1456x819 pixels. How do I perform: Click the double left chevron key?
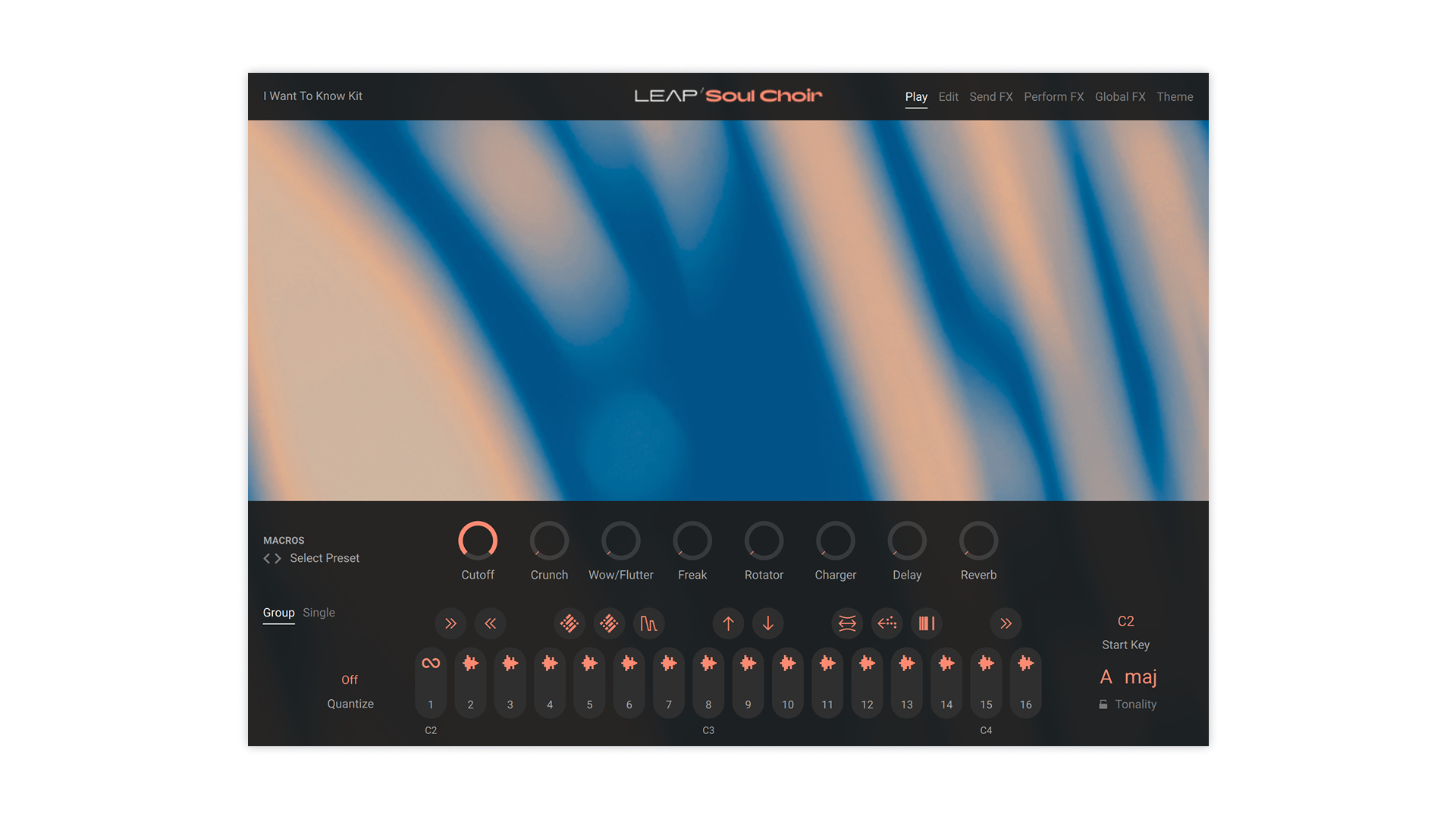pyautogui.click(x=491, y=623)
